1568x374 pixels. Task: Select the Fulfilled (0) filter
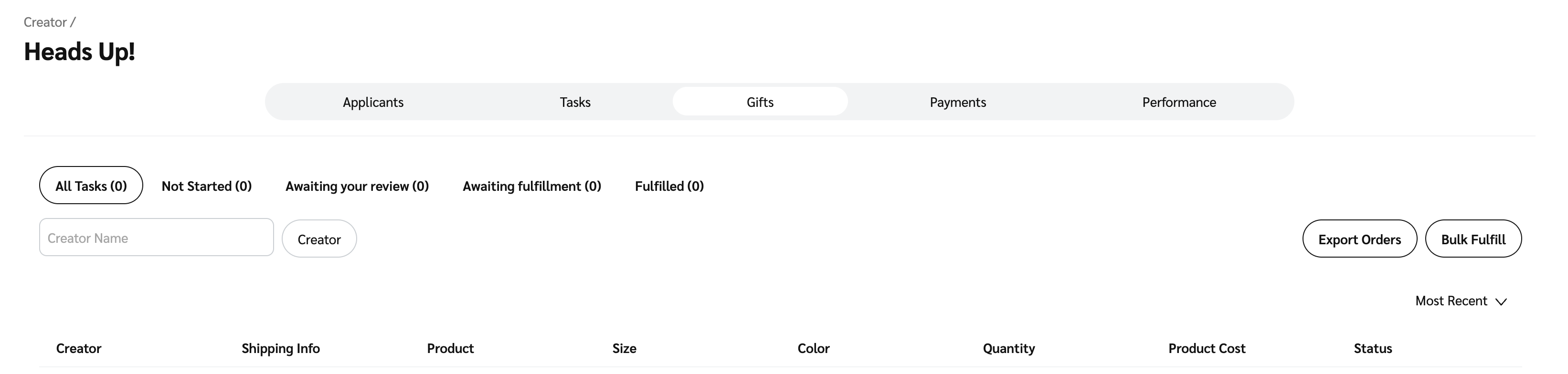click(x=669, y=186)
